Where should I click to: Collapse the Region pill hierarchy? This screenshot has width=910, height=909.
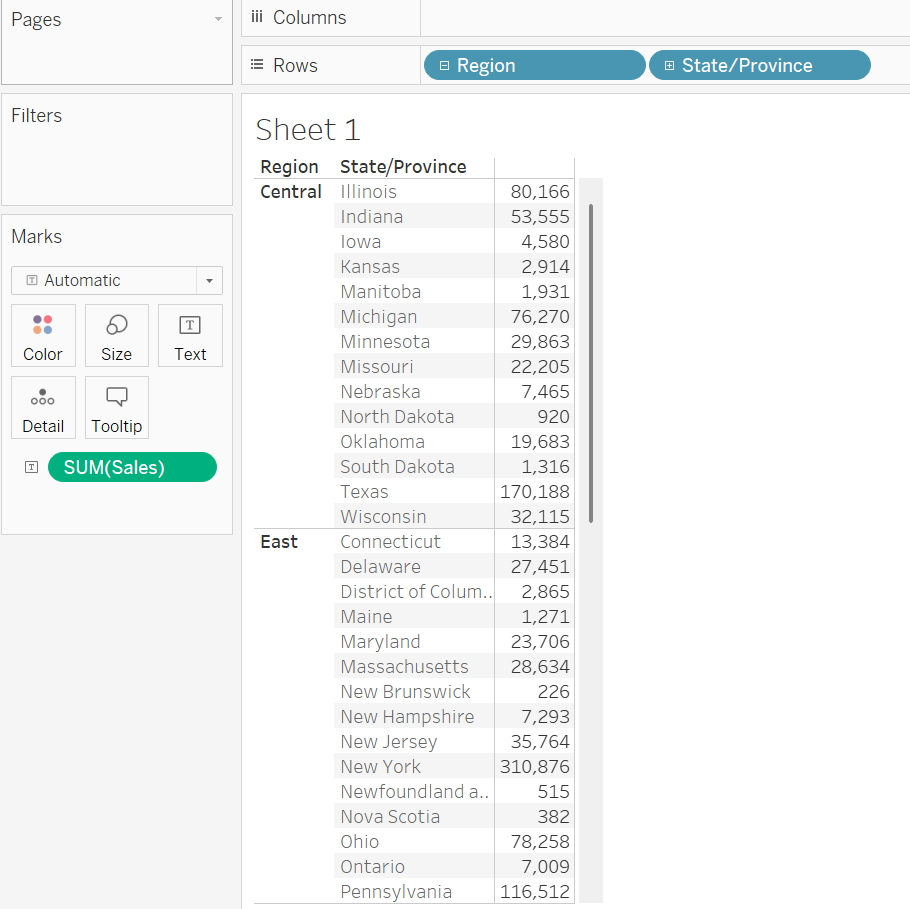coord(444,66)
